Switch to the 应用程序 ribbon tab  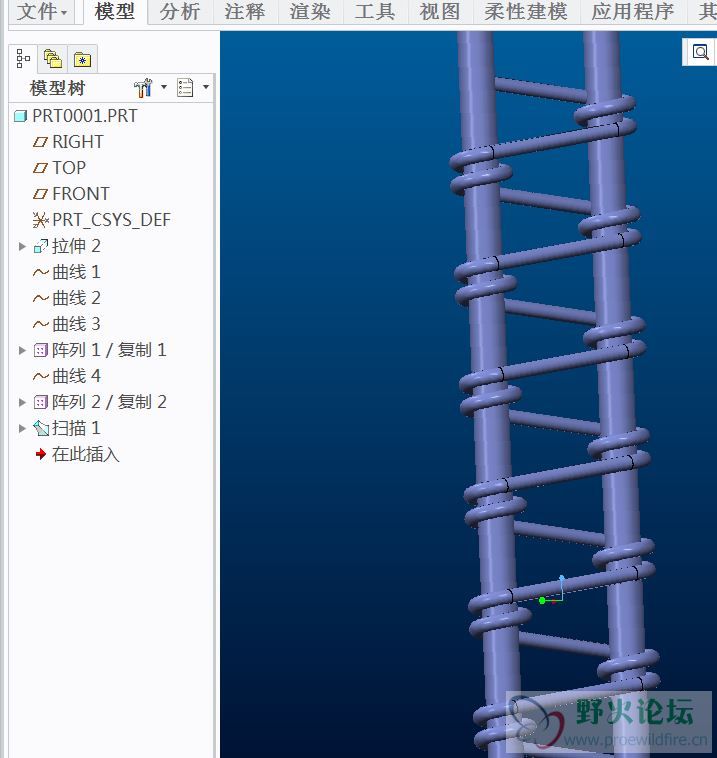click(x=633, y=12)
